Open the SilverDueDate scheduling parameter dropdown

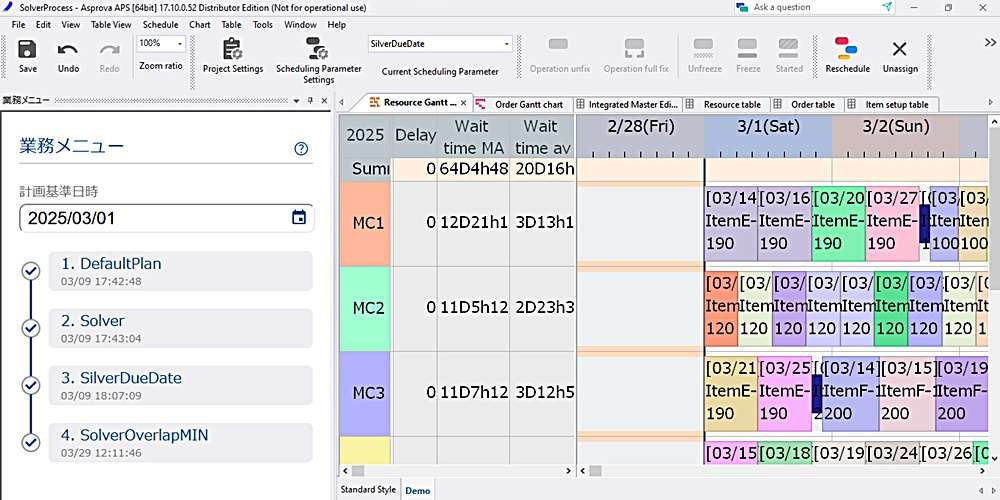[507, 44]
